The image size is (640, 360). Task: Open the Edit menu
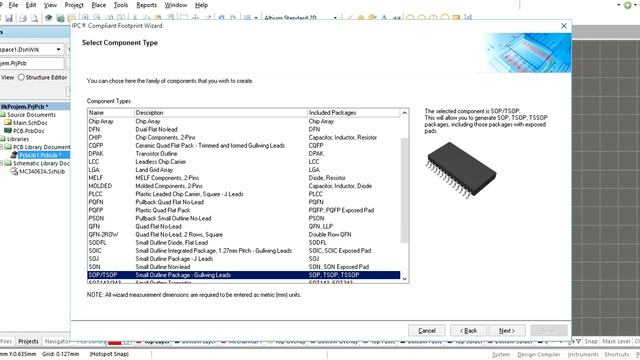pyautogui.click(x=31, y=5)
